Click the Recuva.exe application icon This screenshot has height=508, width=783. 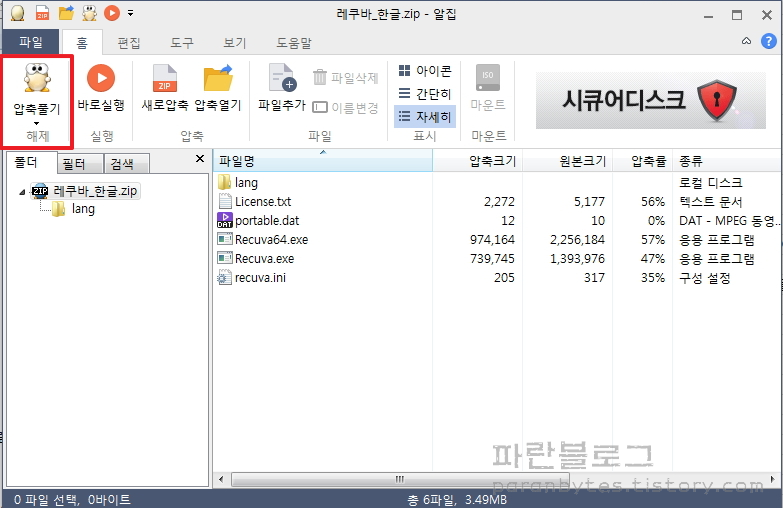[x=225, y=258]
